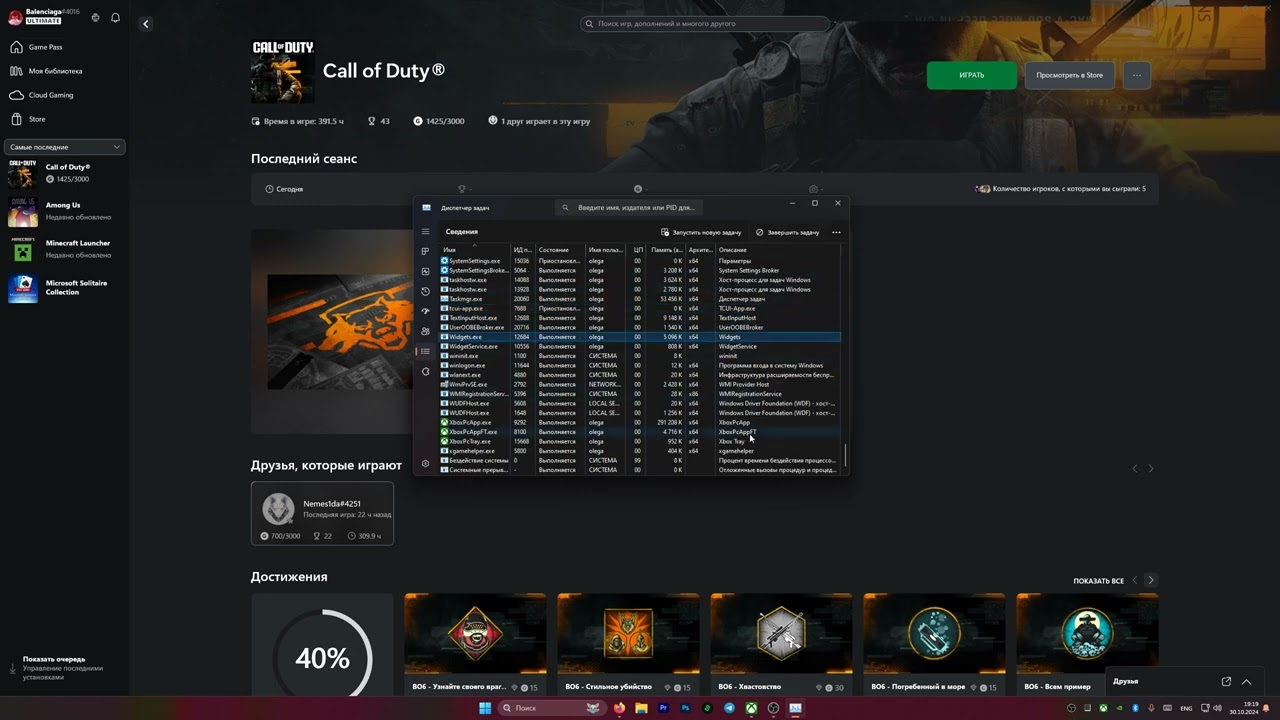Image resolution: width=1280 pixels, height=720 pixels.
Task: Click 'ПОКАЗАТЬ ВСЕ' achievements link
Action: click(x=1098, y=581)
